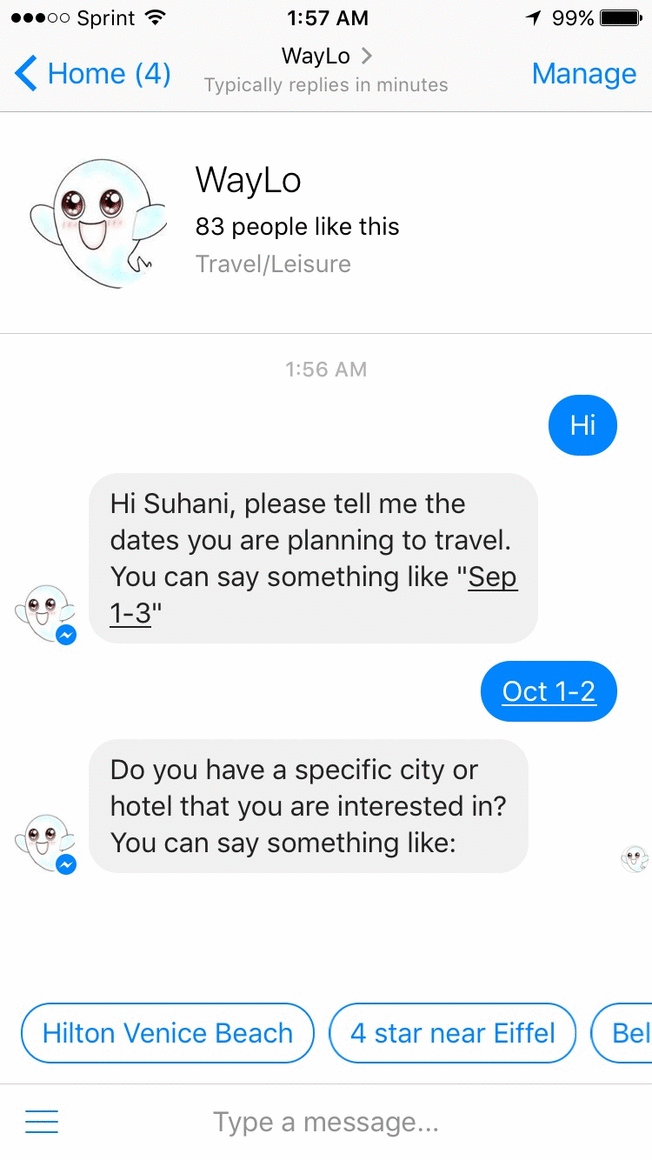Viewport: 652px width, 1160px height.
Task: Tap the Oct 1-2 sent message link
Action: [x=548, y=691]
